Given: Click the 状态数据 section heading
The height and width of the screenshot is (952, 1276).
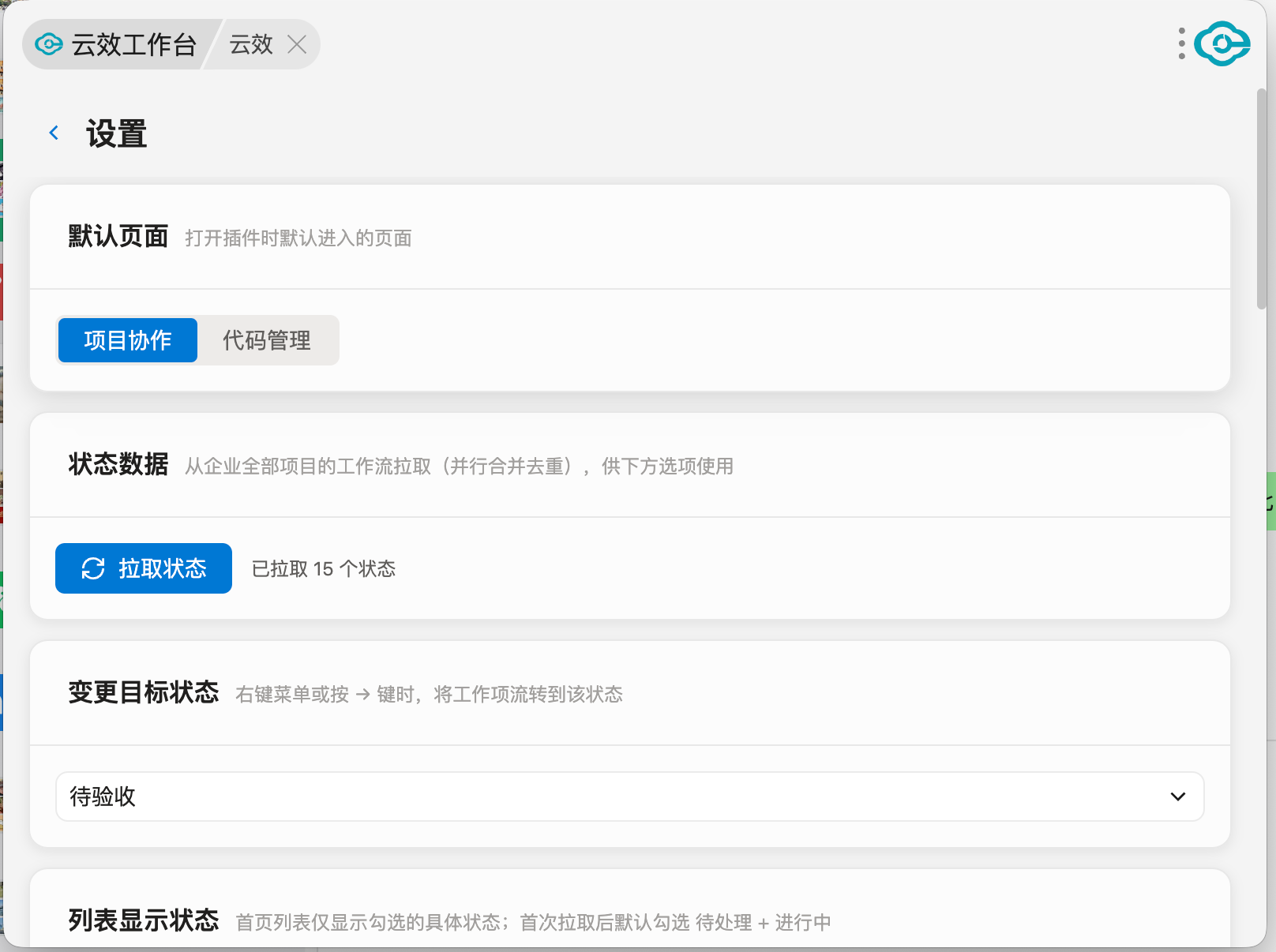Looking at the screenshot, I should coord(118,464).
